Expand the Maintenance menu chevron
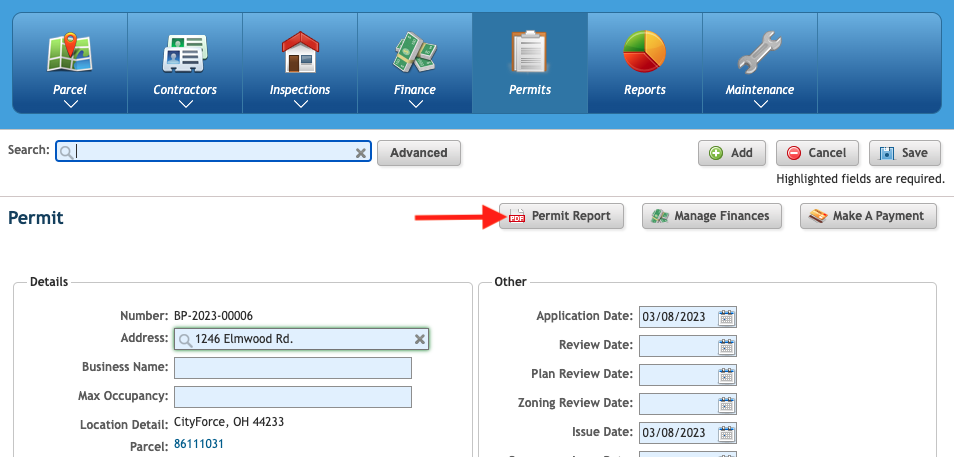This screenshot has width=954, height=457. pyautogui.click(x=761, y=104)
